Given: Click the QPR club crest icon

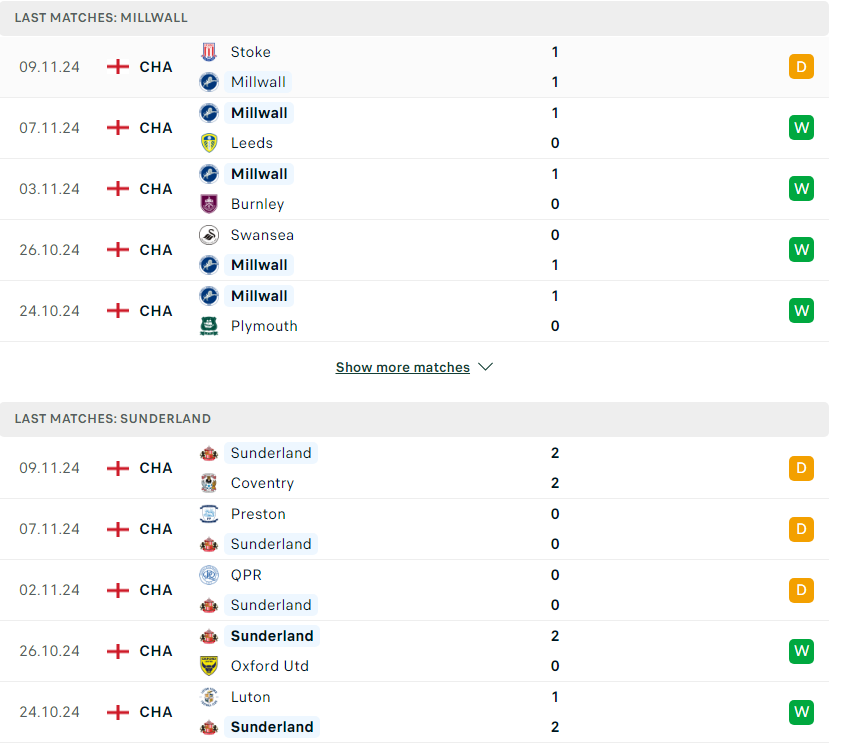Looking at the screenshot, I should point(209,575).
